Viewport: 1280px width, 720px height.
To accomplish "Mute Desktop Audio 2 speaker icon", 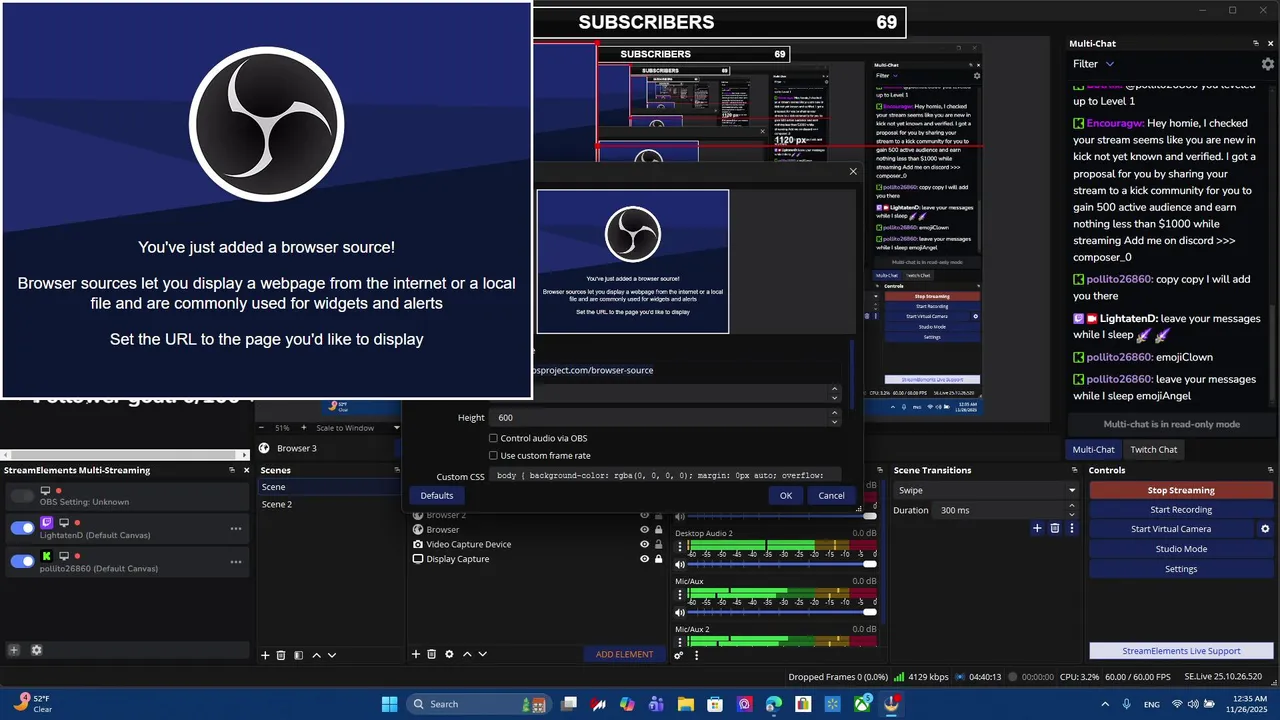I will (680, 564).
